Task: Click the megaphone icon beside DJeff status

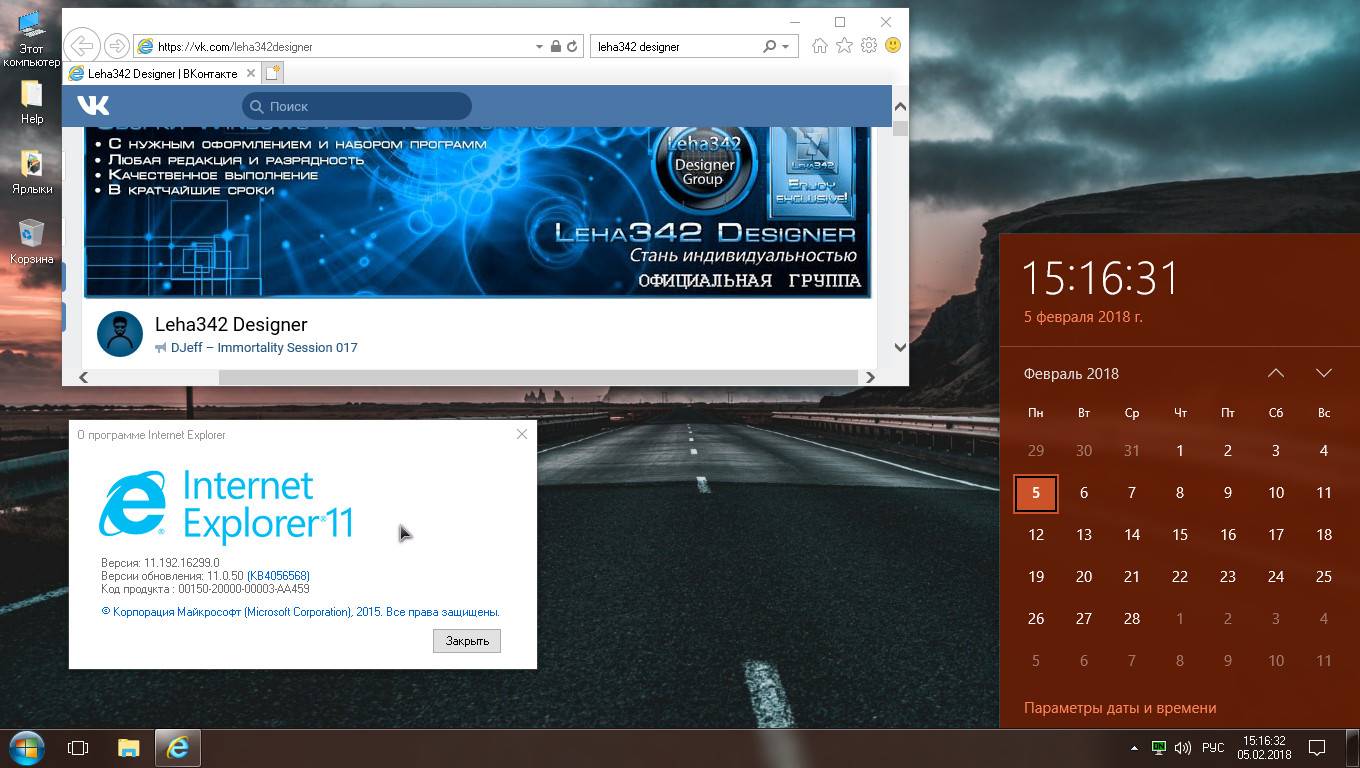Action: pos(161,348)
